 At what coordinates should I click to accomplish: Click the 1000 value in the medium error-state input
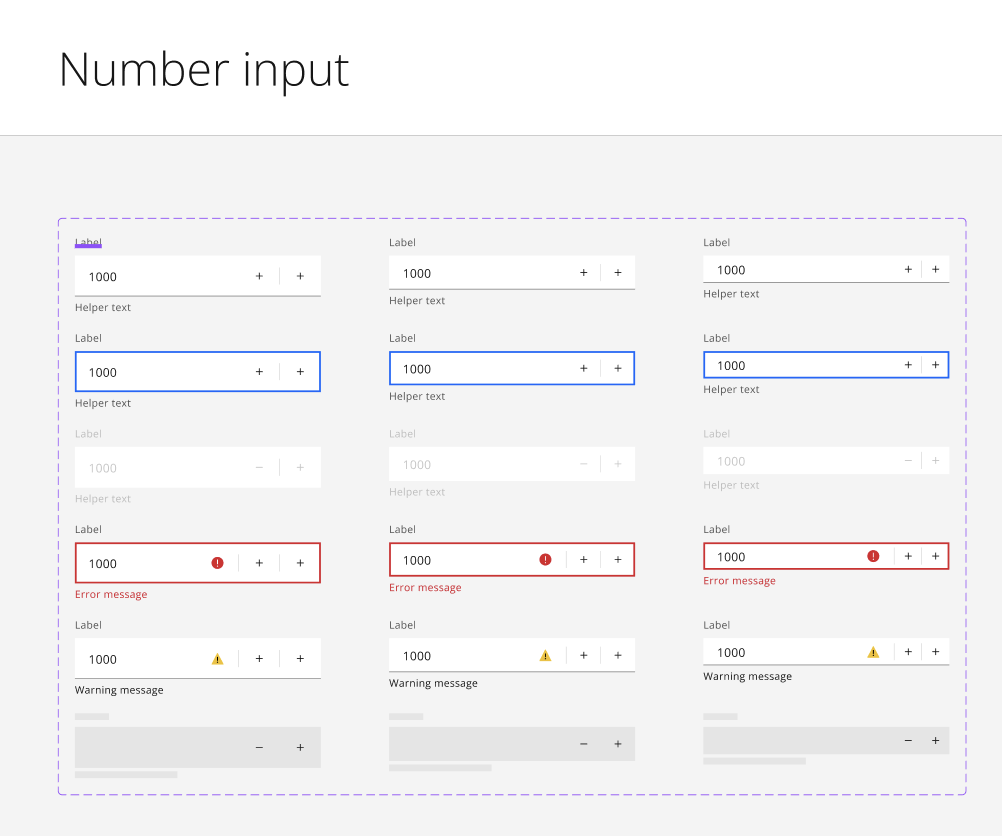pyautogui.click(x=417, y=561)
